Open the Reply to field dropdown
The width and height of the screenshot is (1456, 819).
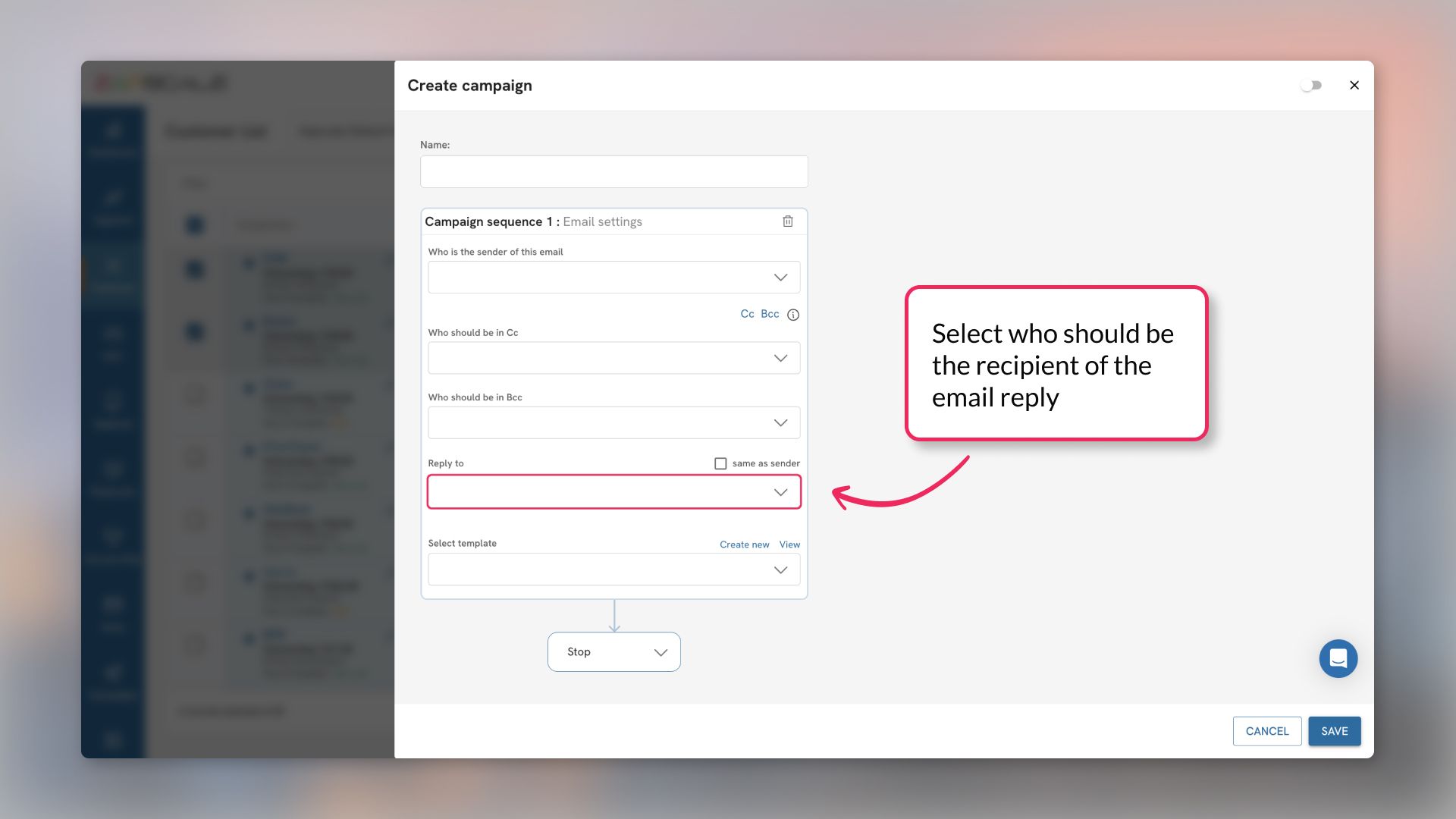(781, 491)
